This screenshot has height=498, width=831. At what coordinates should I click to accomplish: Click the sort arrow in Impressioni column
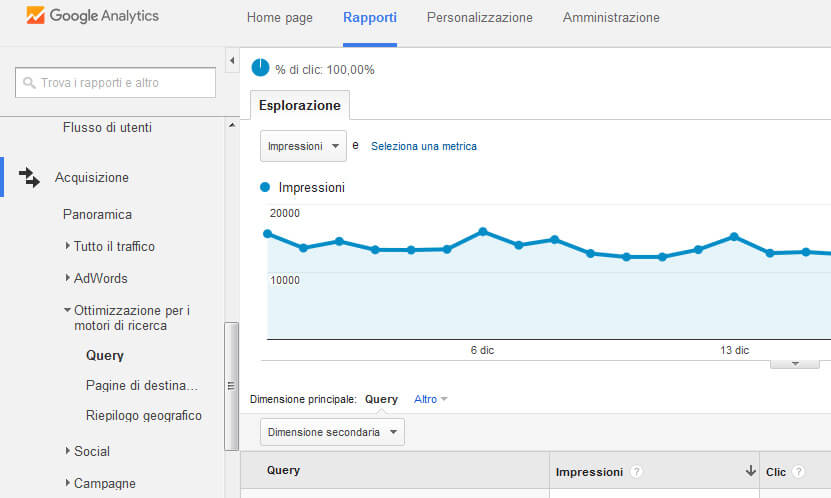750,470
